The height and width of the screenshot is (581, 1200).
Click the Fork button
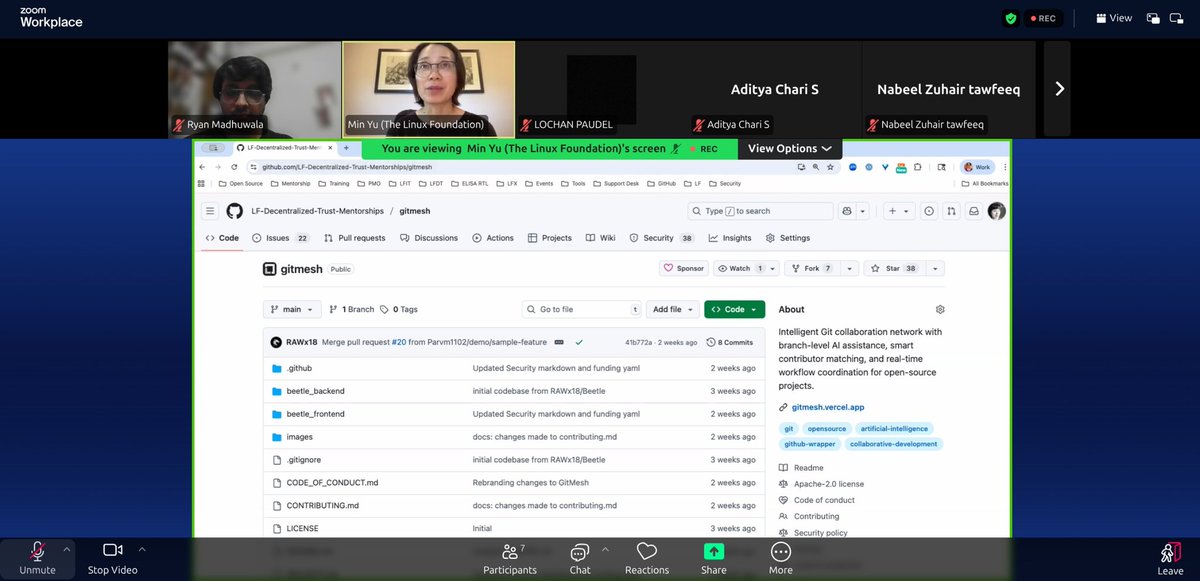[811, 268]
